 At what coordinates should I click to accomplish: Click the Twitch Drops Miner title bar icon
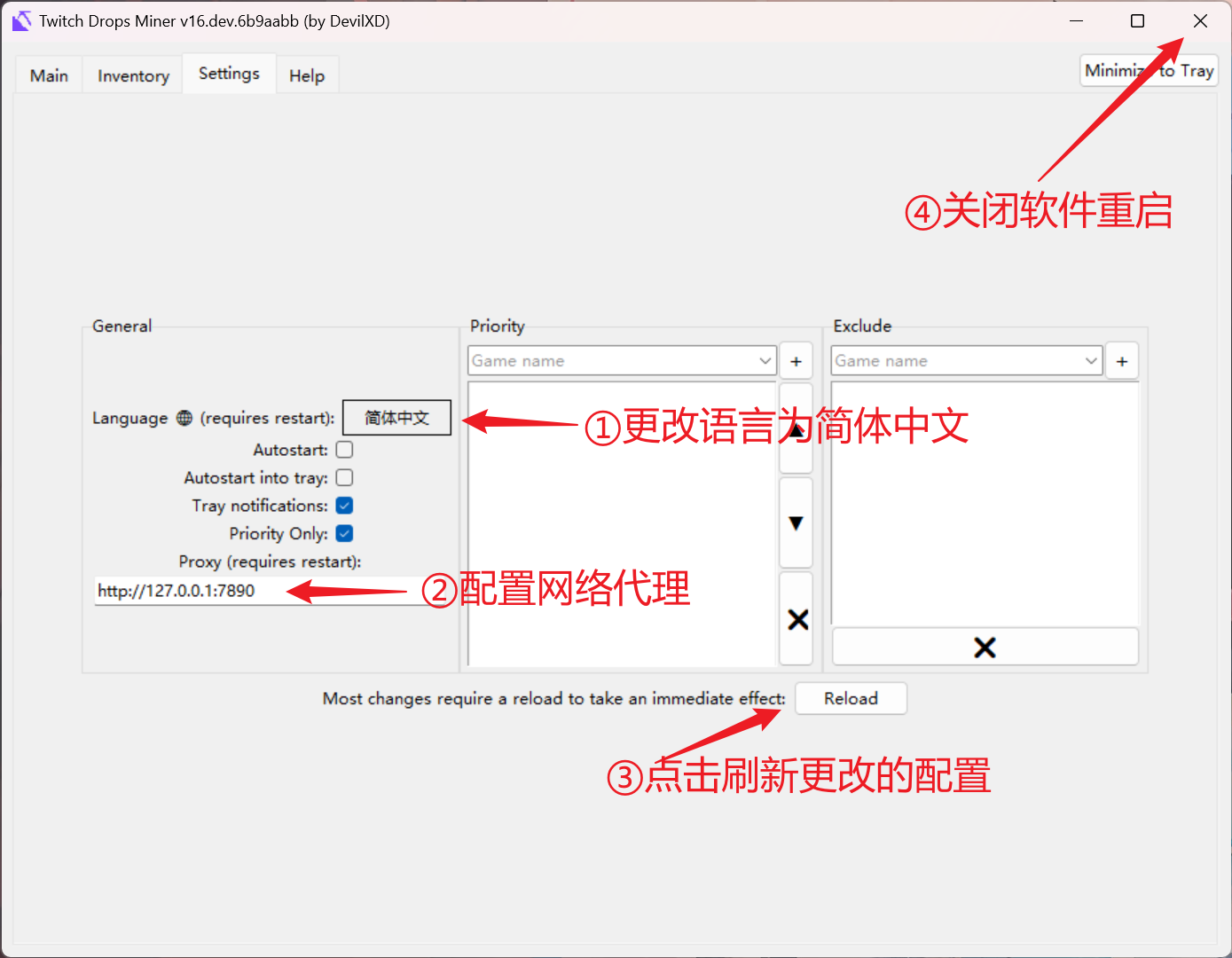pos(21,21)
